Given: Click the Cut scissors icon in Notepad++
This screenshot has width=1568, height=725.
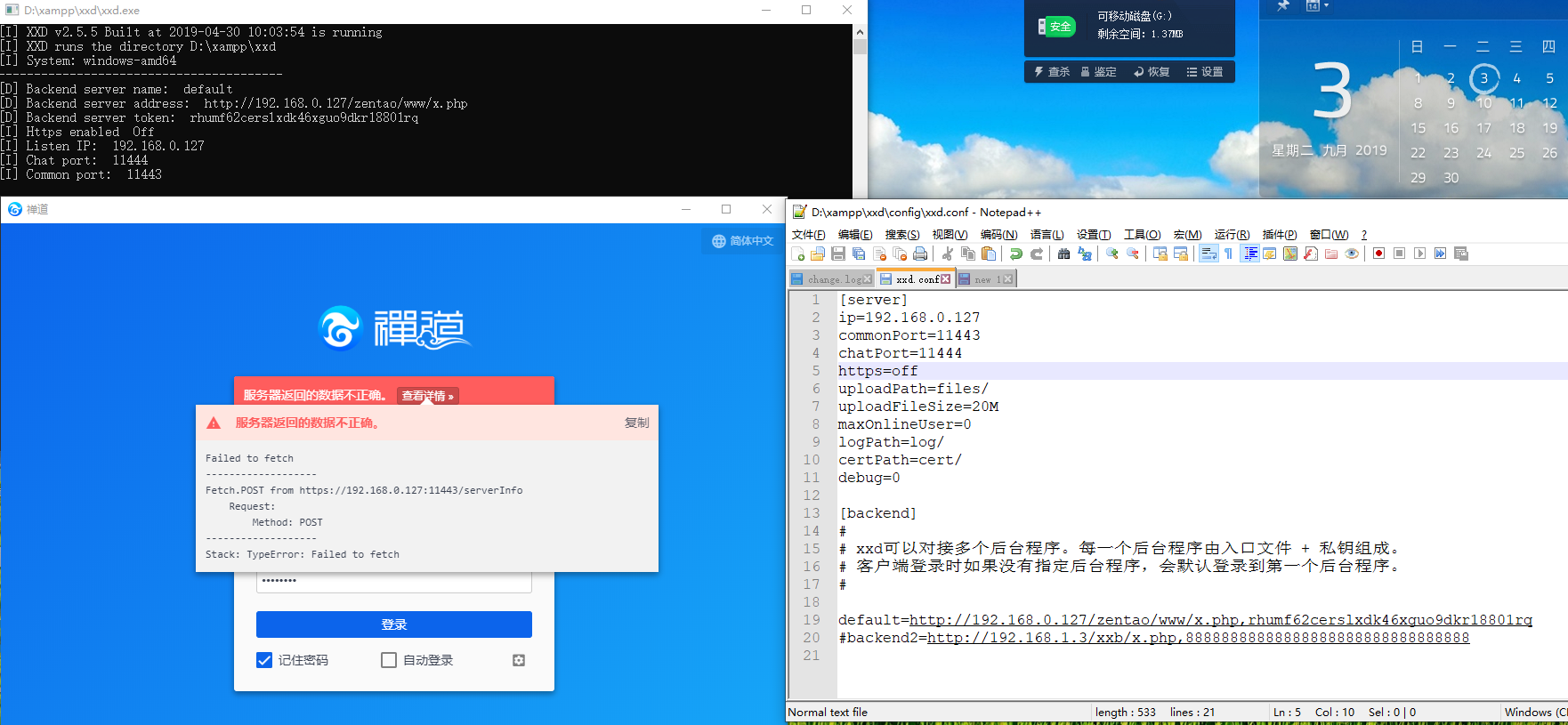Looking at the screenshot, I should coord(947,254).
